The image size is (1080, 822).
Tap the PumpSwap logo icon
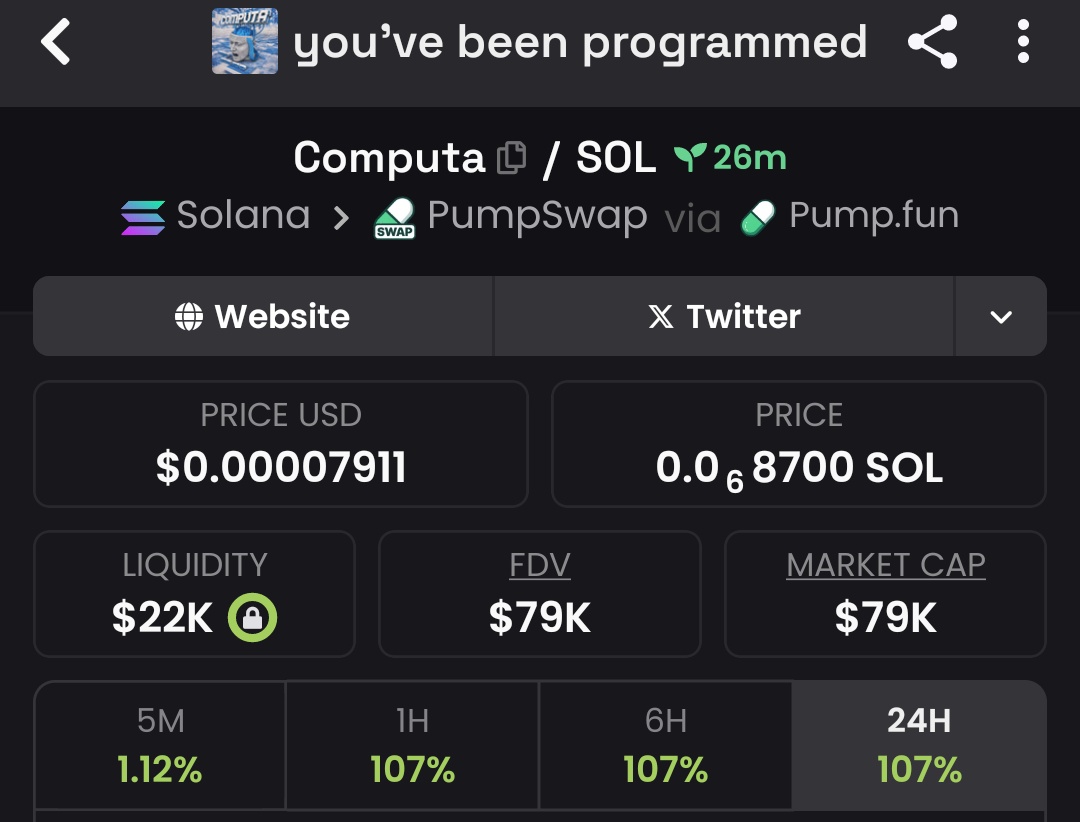pyautogui.click(x=395, y=218)
